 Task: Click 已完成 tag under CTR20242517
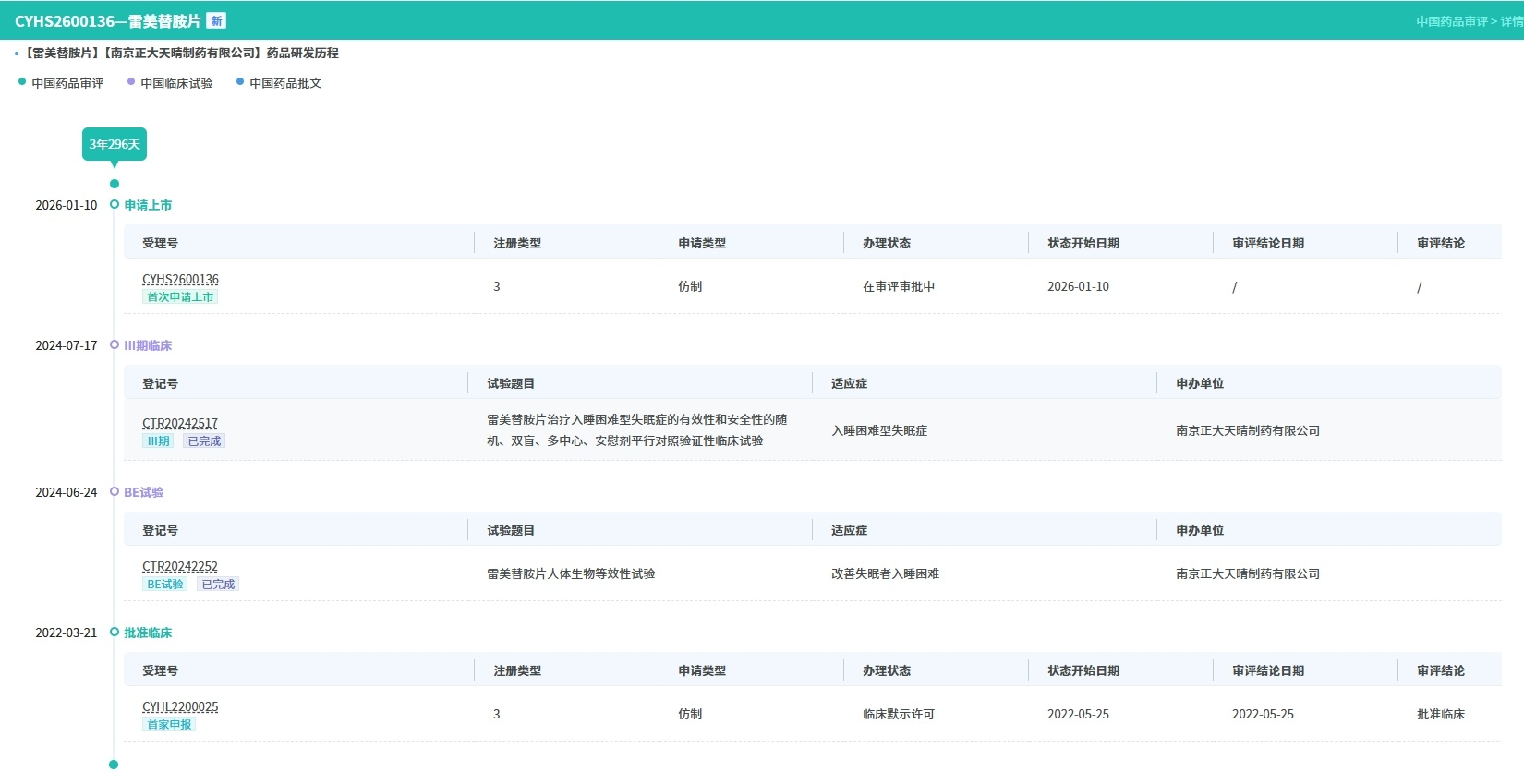point(204,441)
